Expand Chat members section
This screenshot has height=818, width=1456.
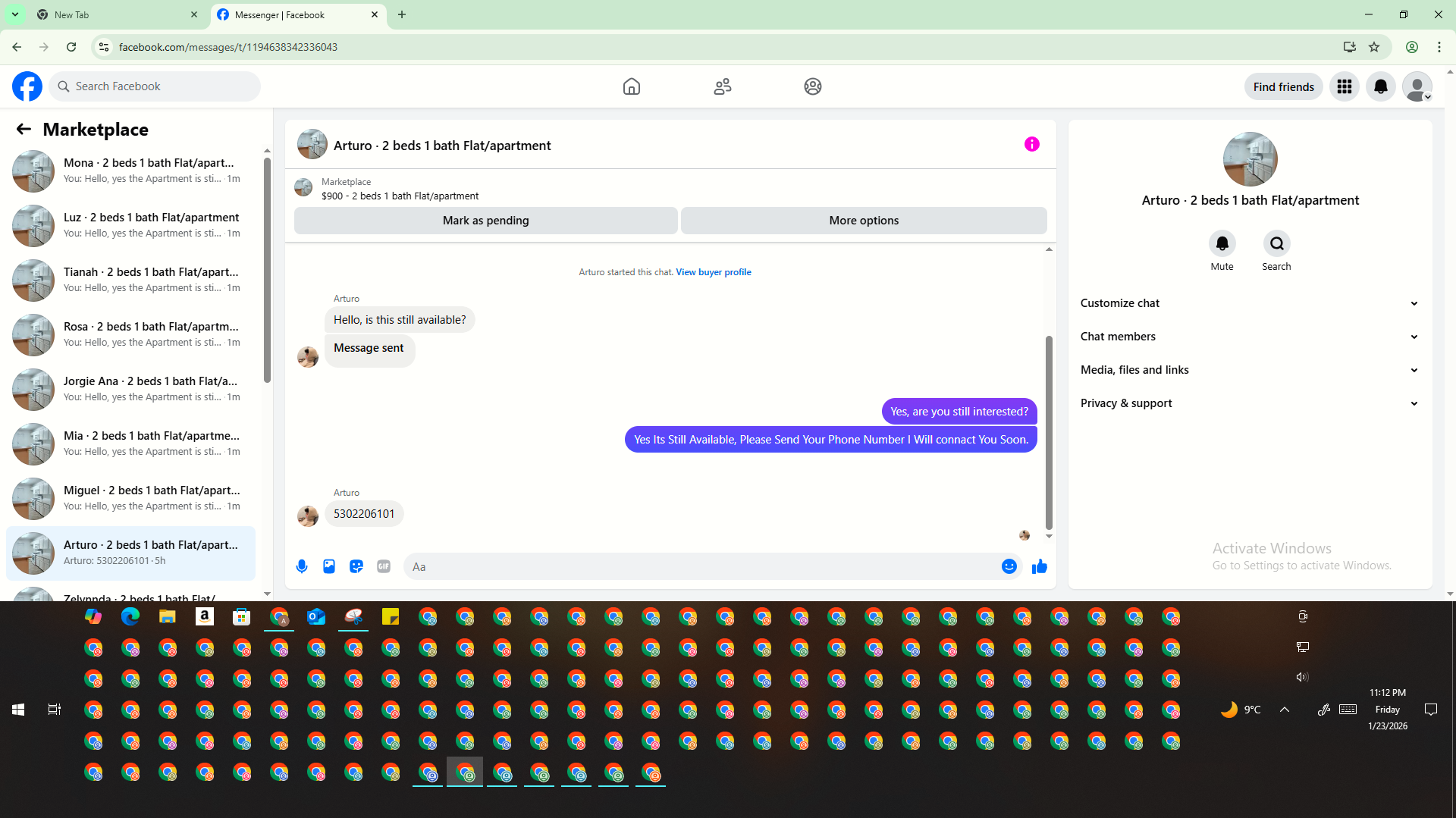tap(1250, 337)
